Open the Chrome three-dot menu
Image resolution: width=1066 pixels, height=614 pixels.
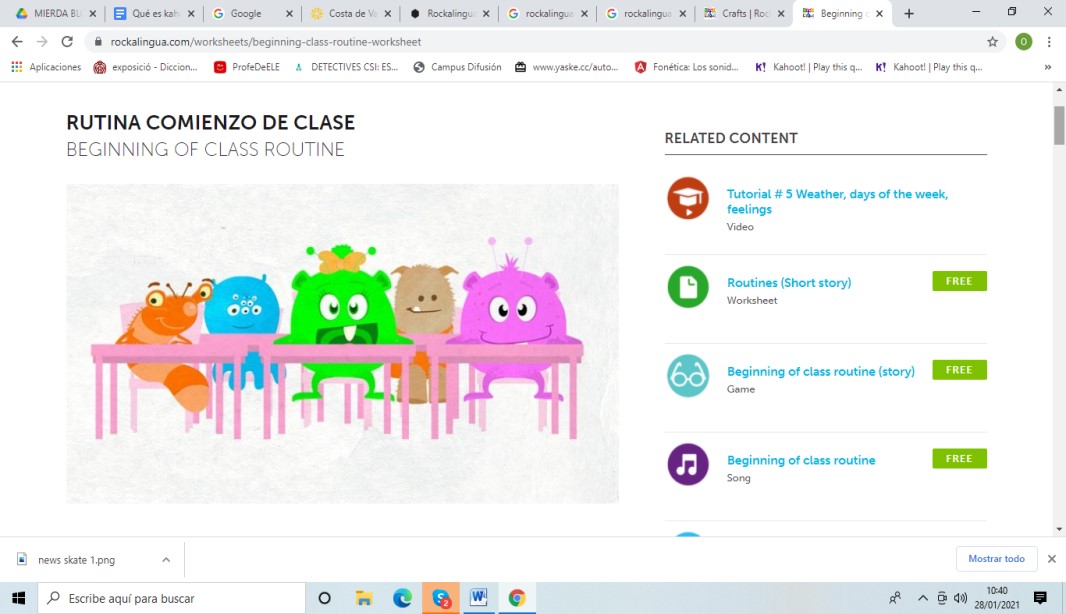[1049, 41]
